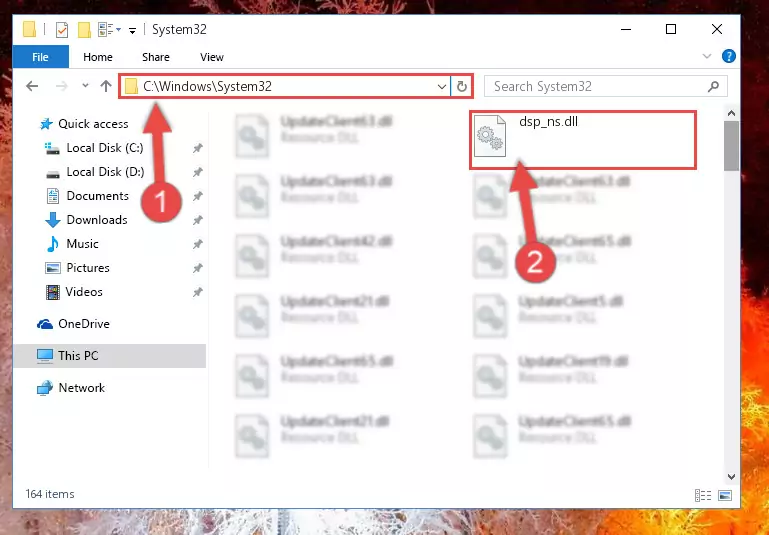Click the pin icon next to Local Disk (D:)
The width and height of the screenshot is (769, 535).
click(198, 172)
